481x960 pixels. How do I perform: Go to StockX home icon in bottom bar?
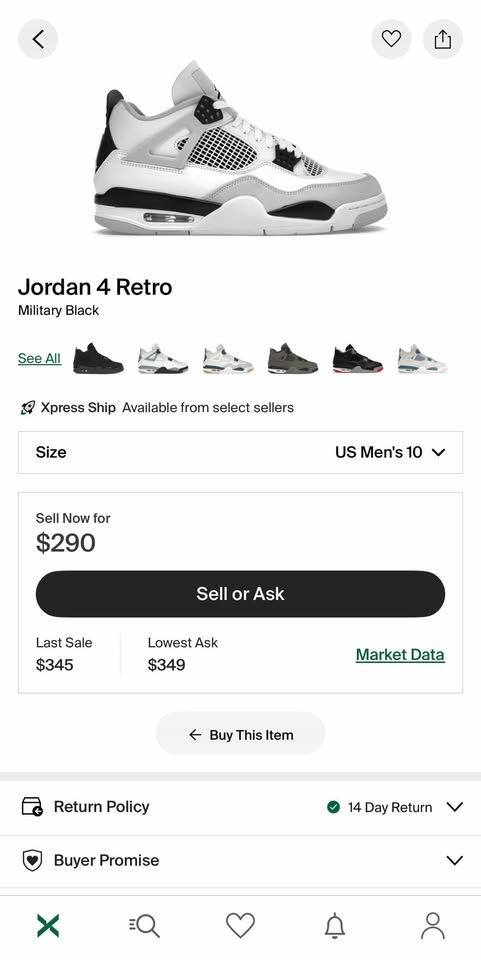(48, 926)
